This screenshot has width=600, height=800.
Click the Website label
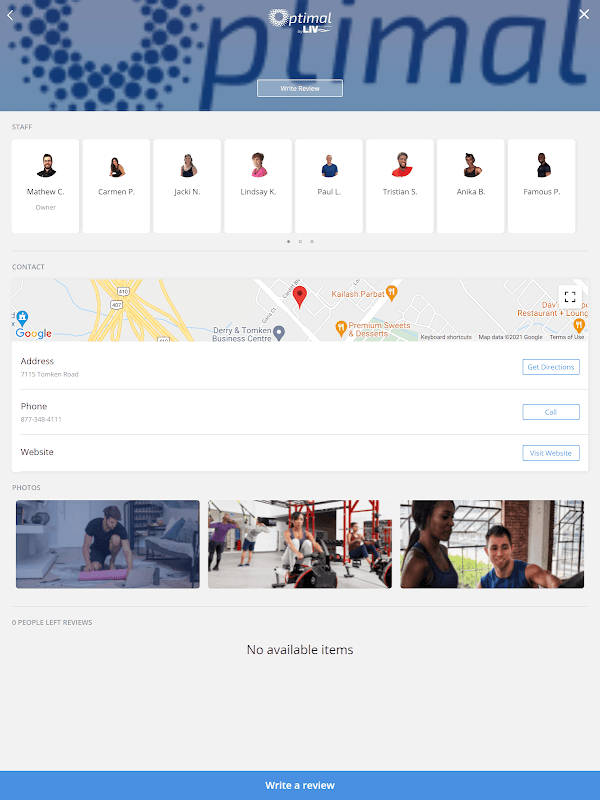click(37, 452)
